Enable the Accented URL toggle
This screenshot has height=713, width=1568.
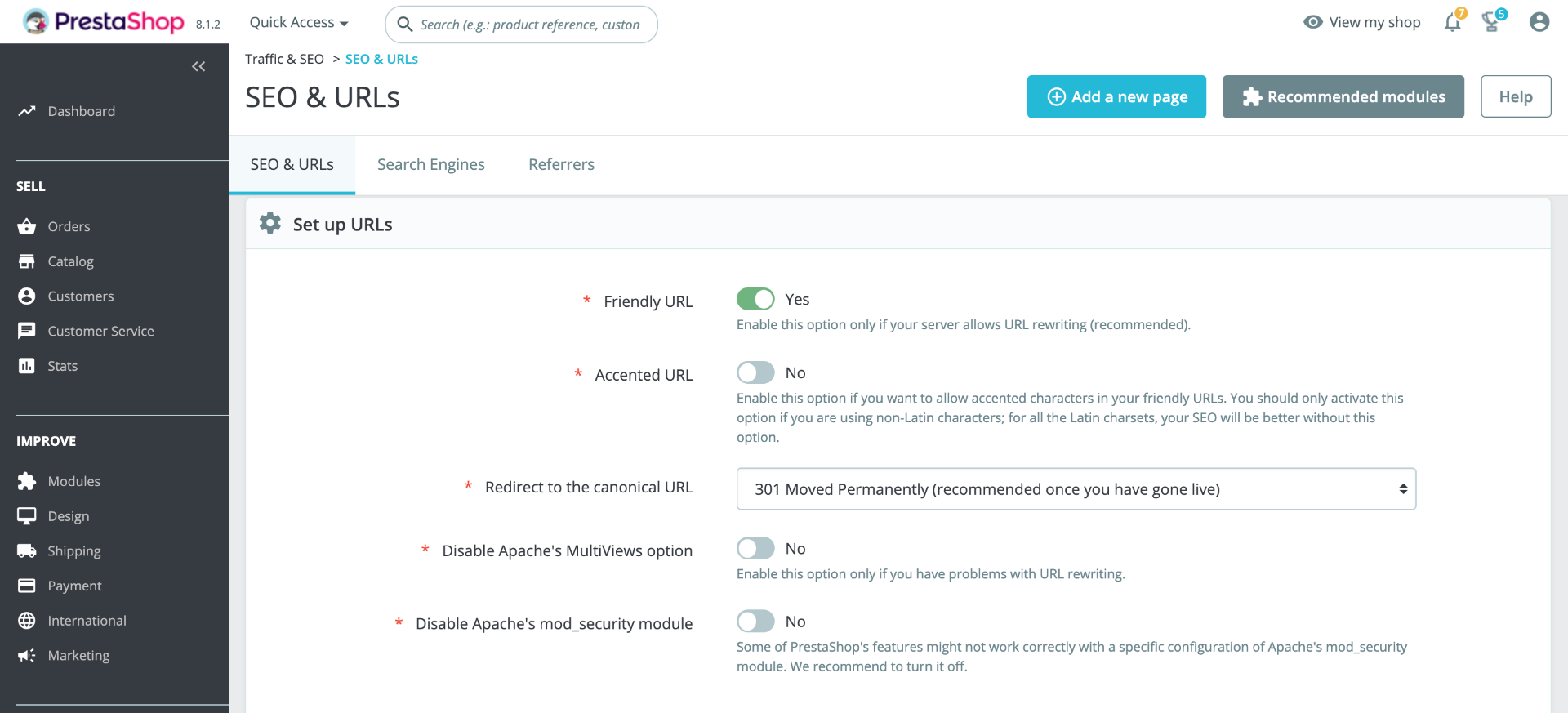(755, 373)
